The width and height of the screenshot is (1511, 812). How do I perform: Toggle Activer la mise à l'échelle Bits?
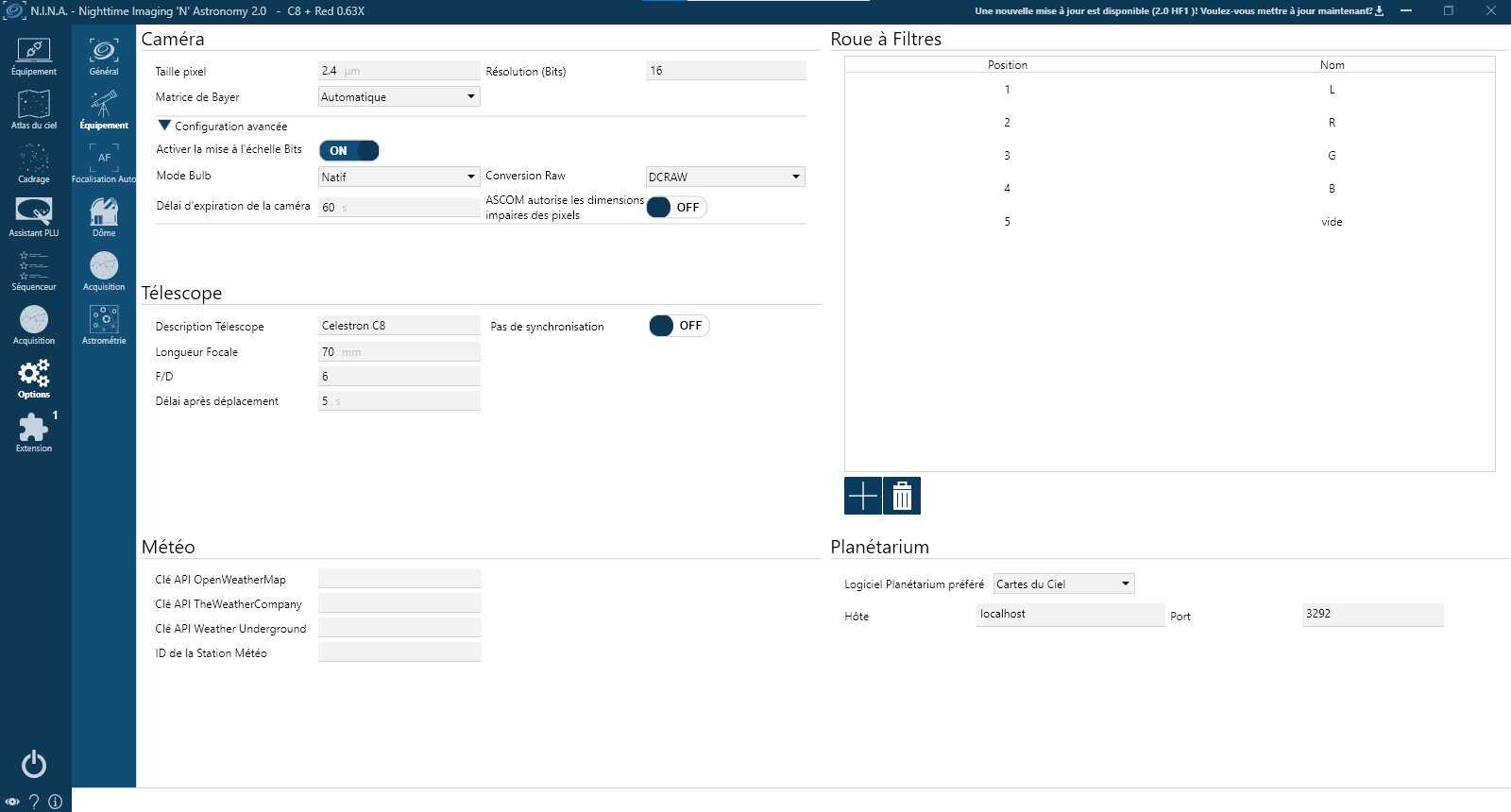[x=349, y=150]
